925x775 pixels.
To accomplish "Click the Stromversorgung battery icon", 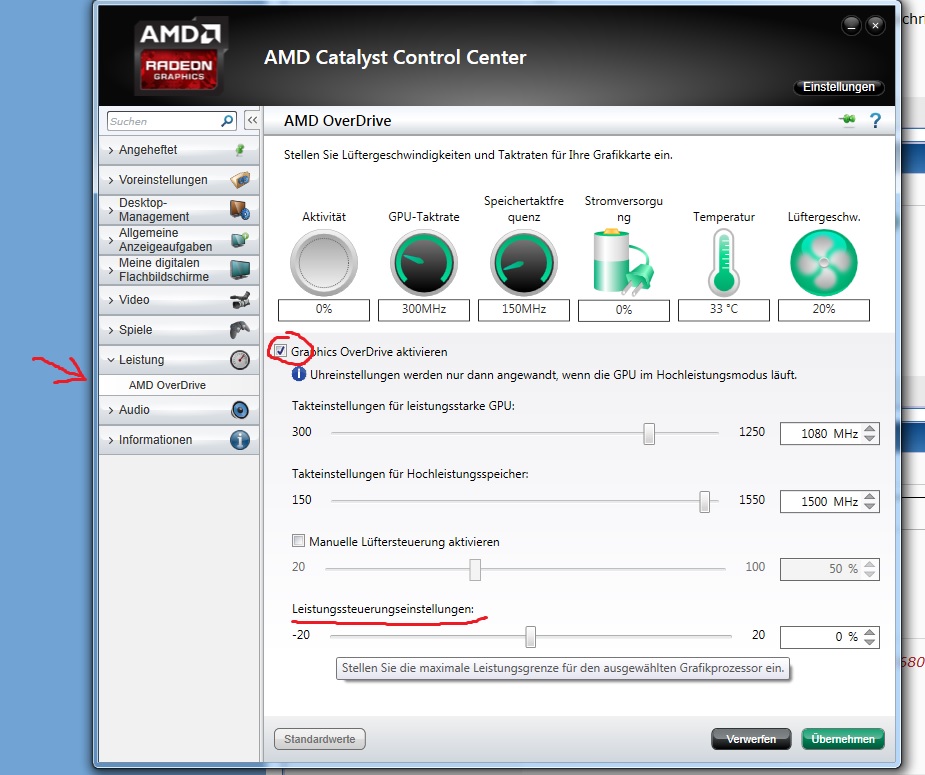I will [x=623, y=262].
